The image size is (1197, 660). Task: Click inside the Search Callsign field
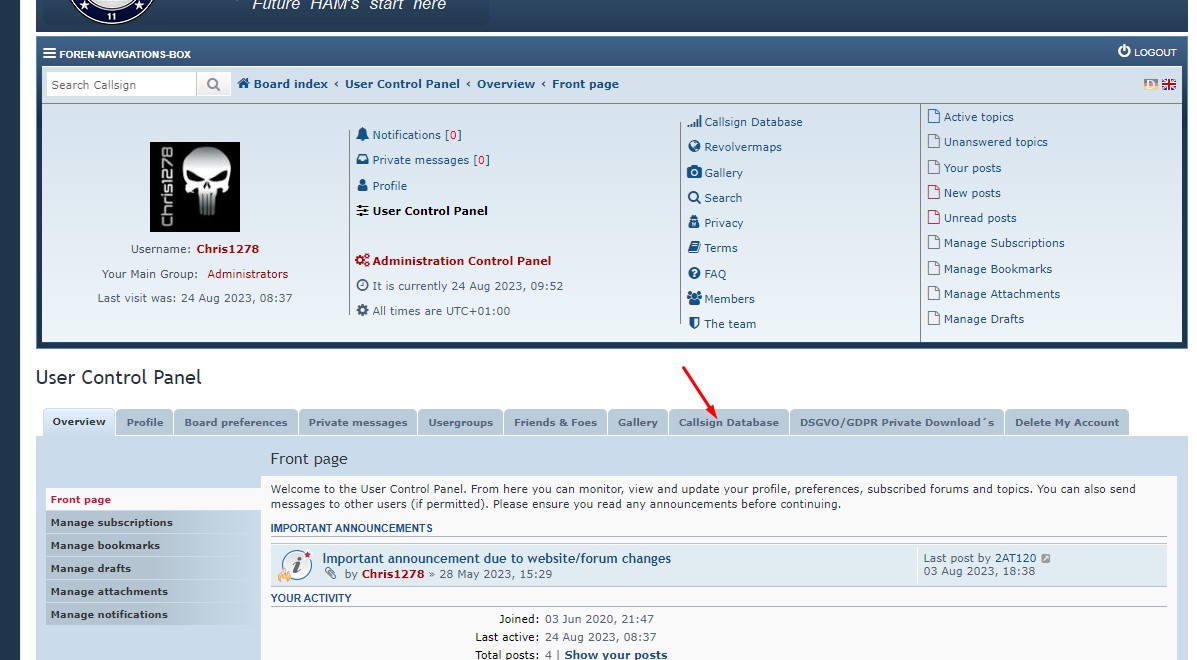point(121,85)
